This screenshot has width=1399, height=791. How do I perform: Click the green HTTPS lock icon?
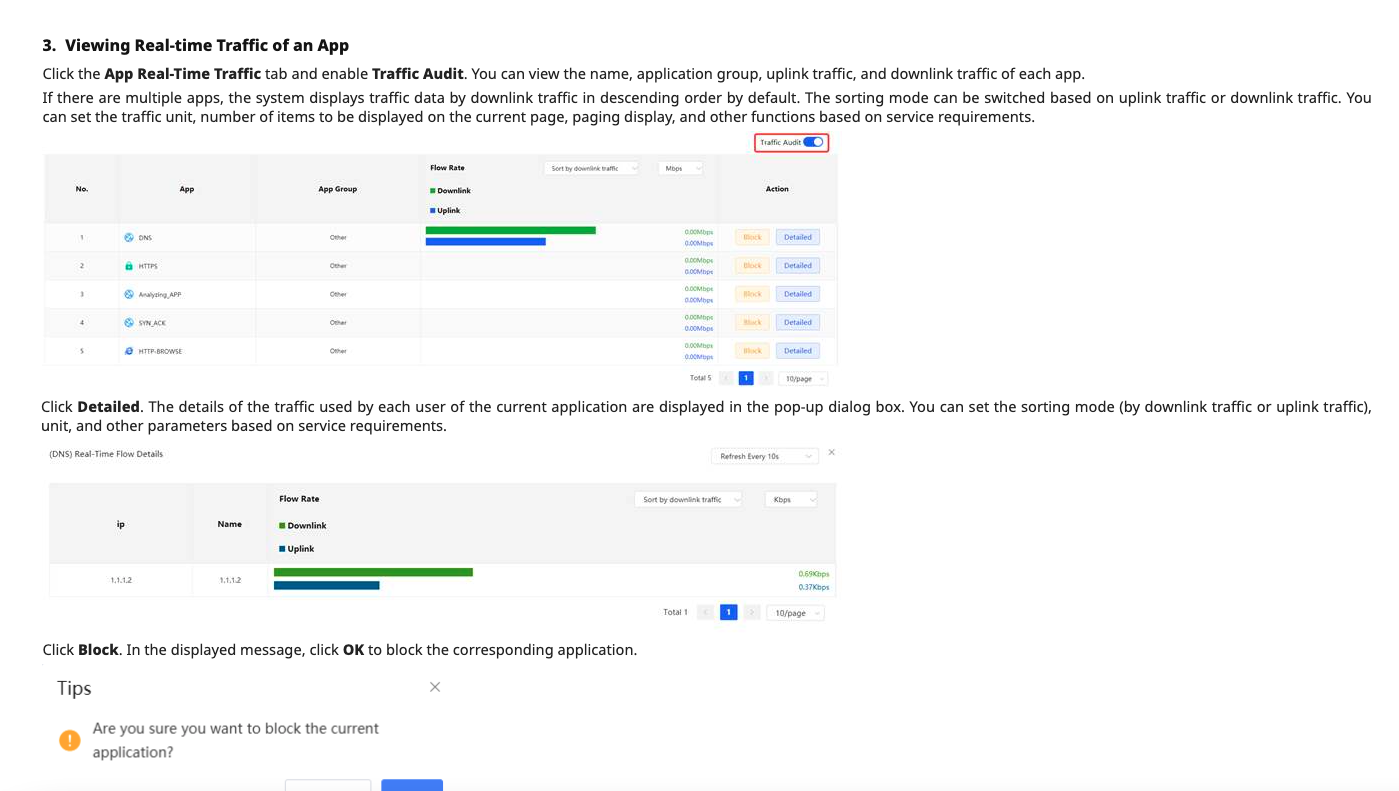tap(129, 266)
